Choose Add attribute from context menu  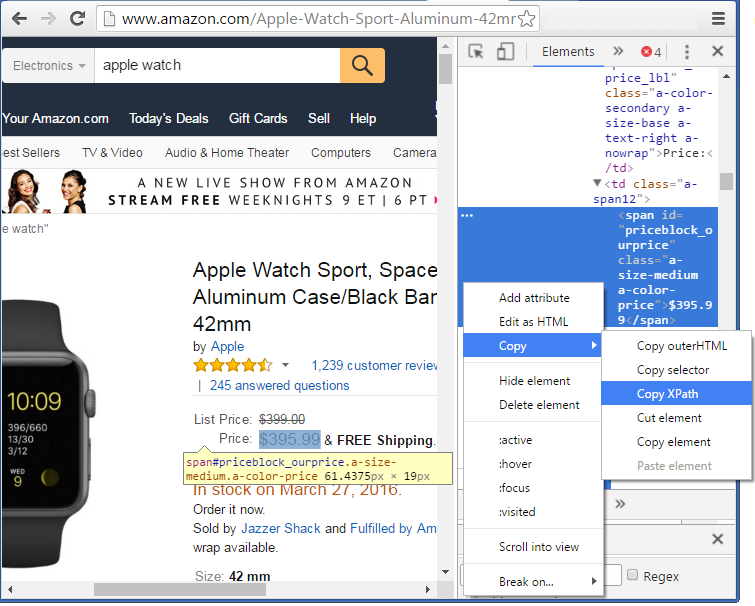point(533,298)
